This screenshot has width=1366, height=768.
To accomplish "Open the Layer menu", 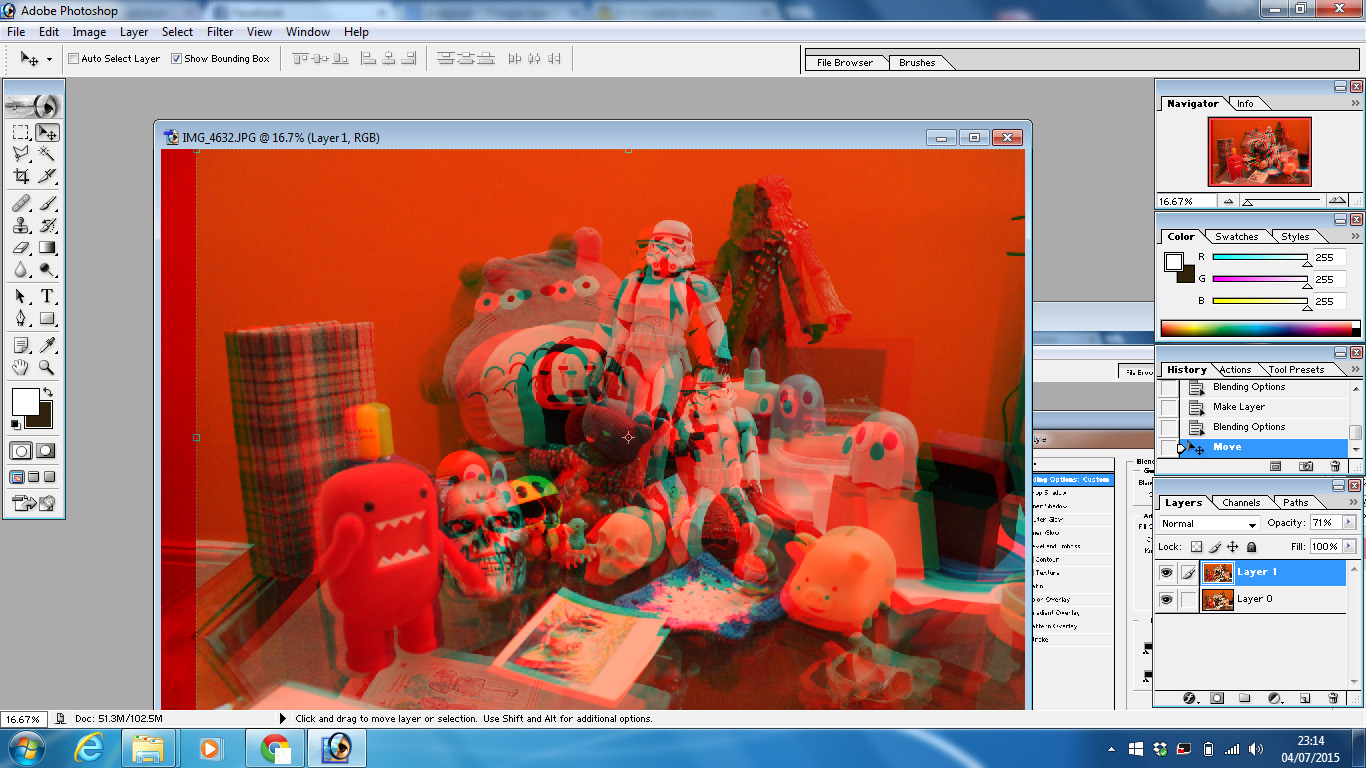I will pos(134,32).
